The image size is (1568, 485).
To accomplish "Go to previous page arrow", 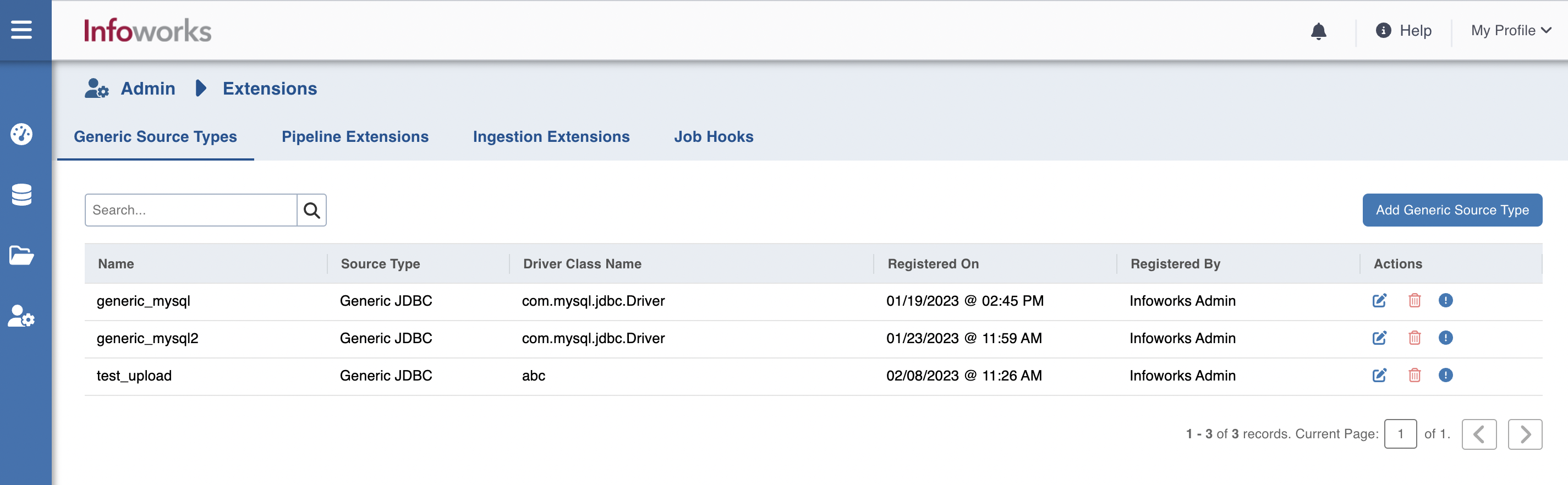I will point(1479,434).
